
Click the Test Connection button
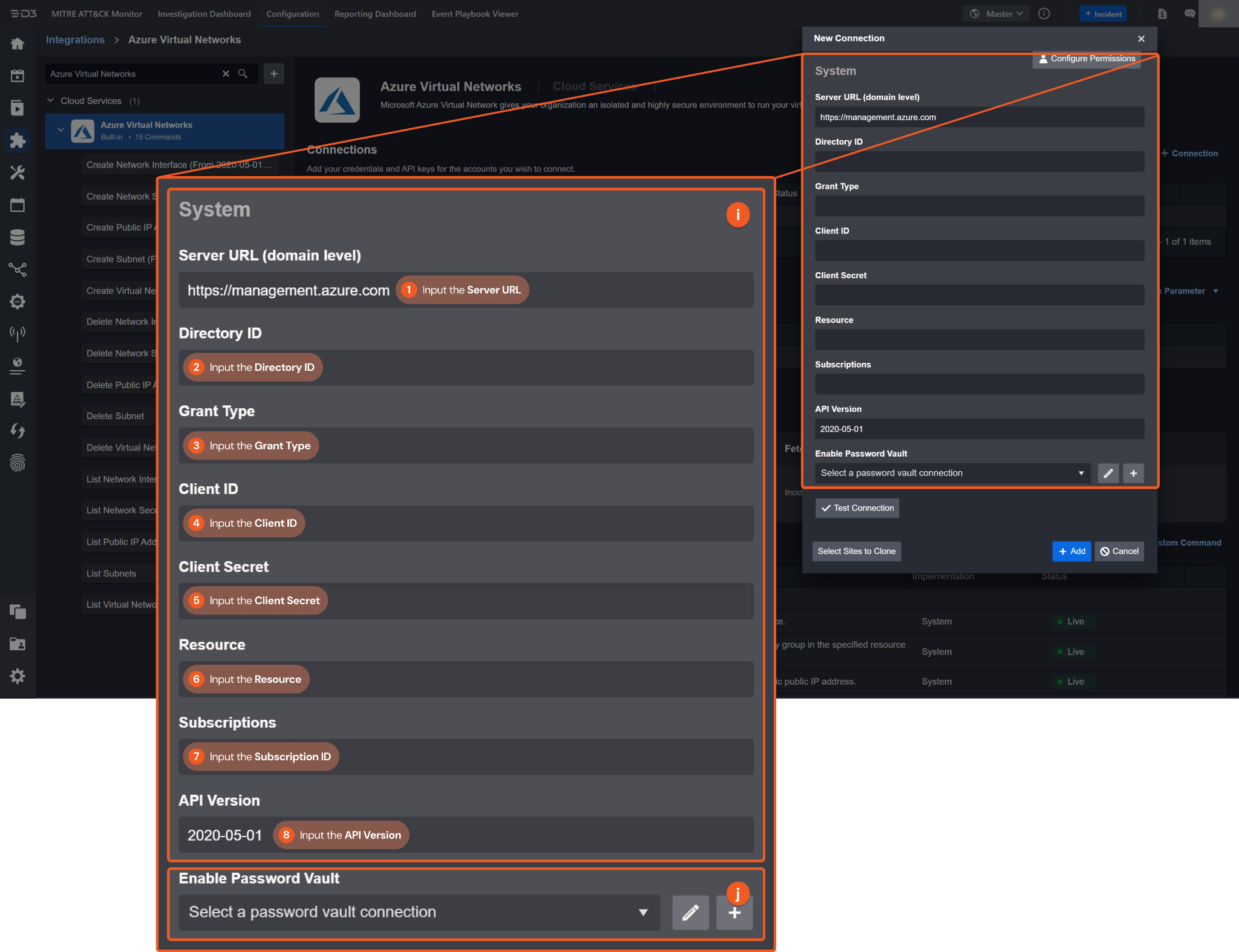coord(857,508)
